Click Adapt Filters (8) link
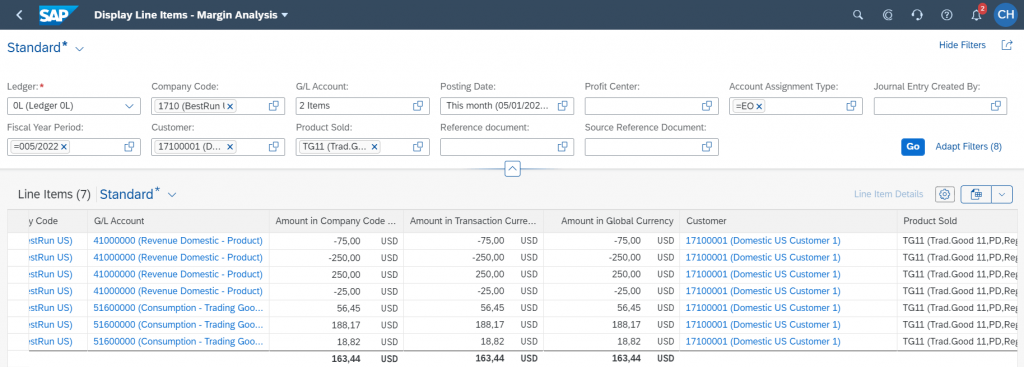The image size is (1024, 367). [x=968, y=147]
